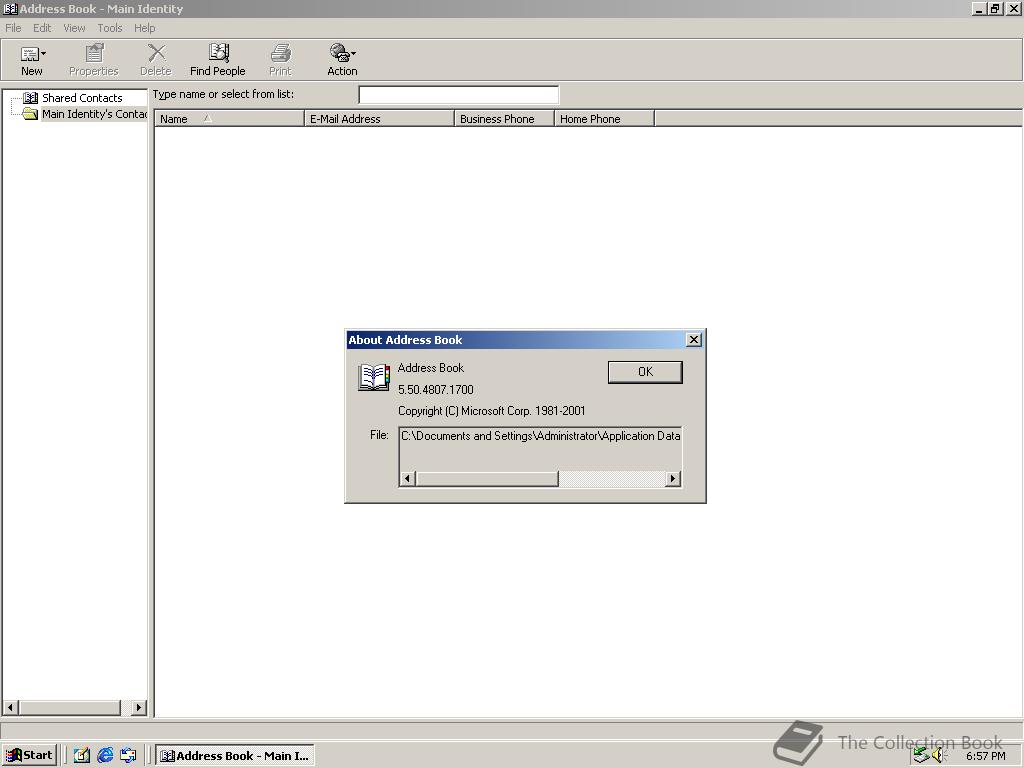Click the version text 5.50.4807.1700
Image resolution: width=1024 pixels, height=768 pixels.
pos(436,390)
